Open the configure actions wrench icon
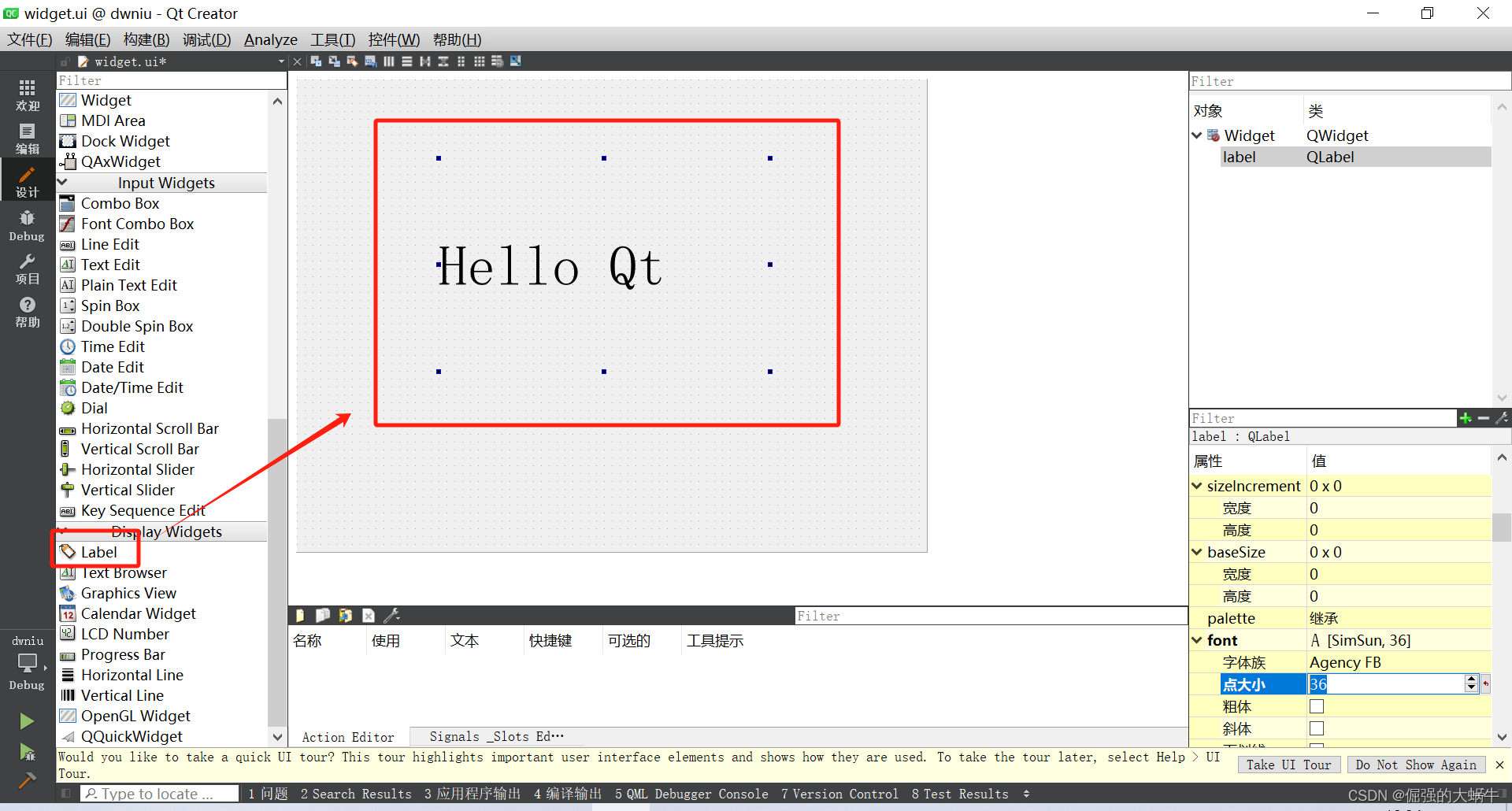 [x=391, y=615]
